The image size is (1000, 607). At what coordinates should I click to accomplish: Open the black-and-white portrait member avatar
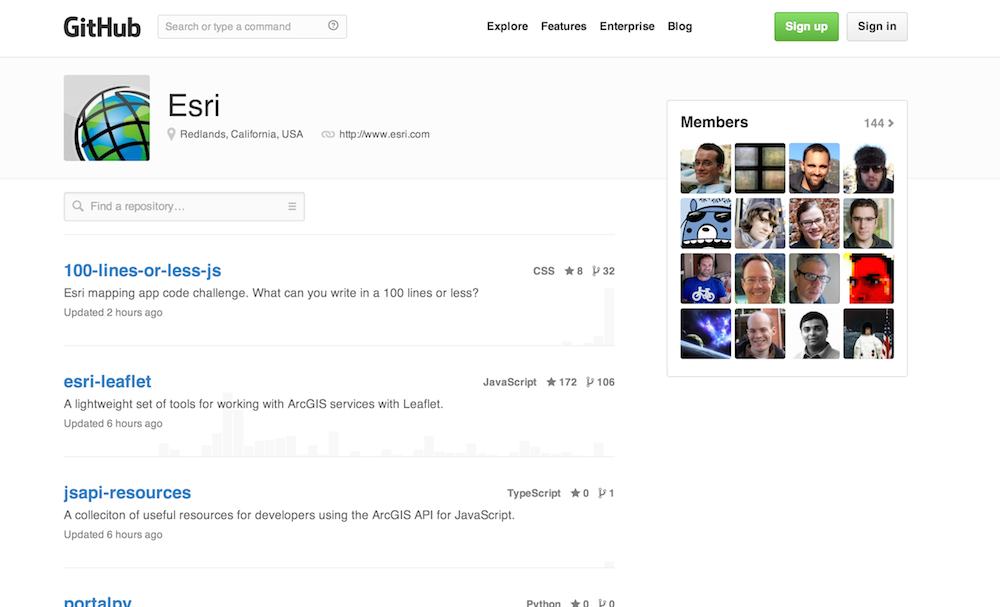pos(814,334)
